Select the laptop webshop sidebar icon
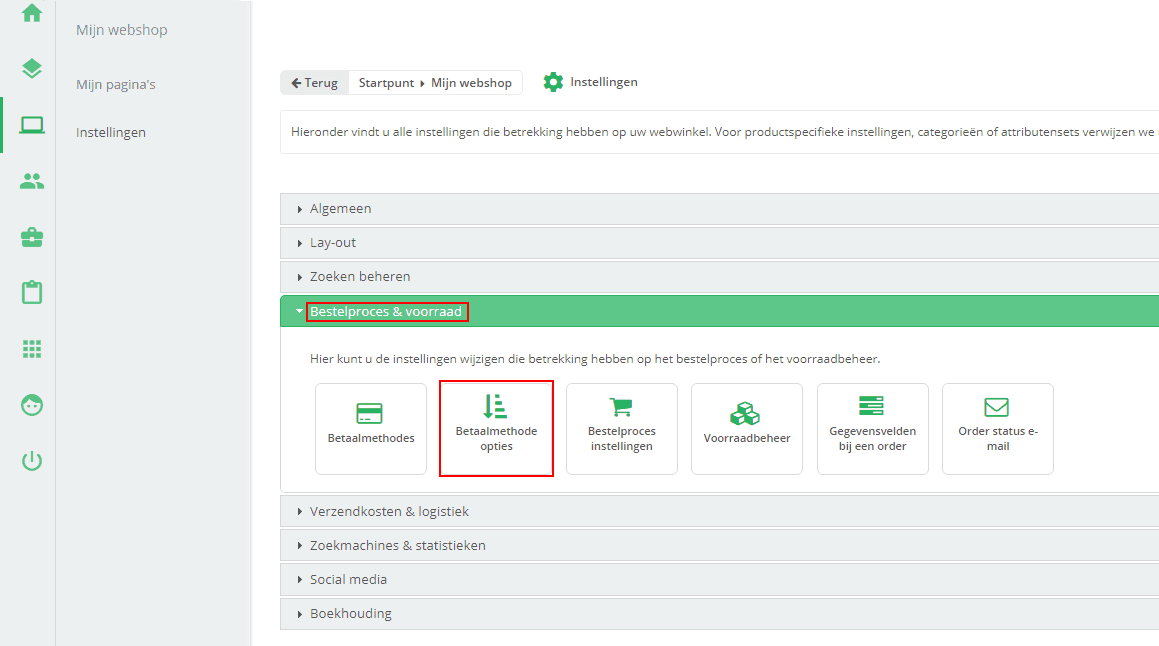This screenshot has width=1159, height=646. (x=32, y=125)
